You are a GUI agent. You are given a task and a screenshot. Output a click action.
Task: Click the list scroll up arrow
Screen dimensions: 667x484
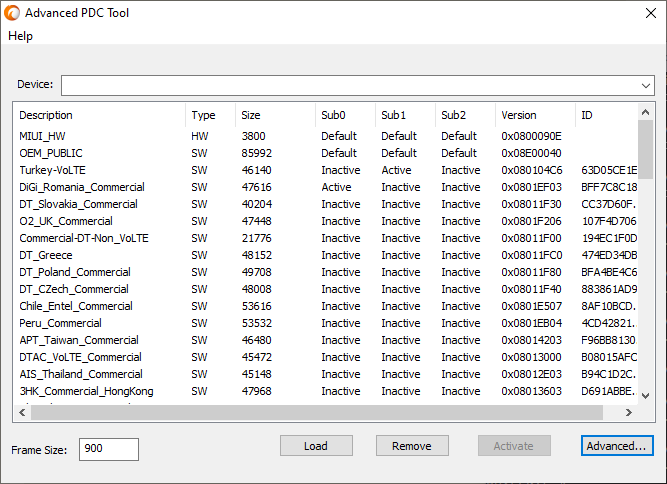click(645, 112)
